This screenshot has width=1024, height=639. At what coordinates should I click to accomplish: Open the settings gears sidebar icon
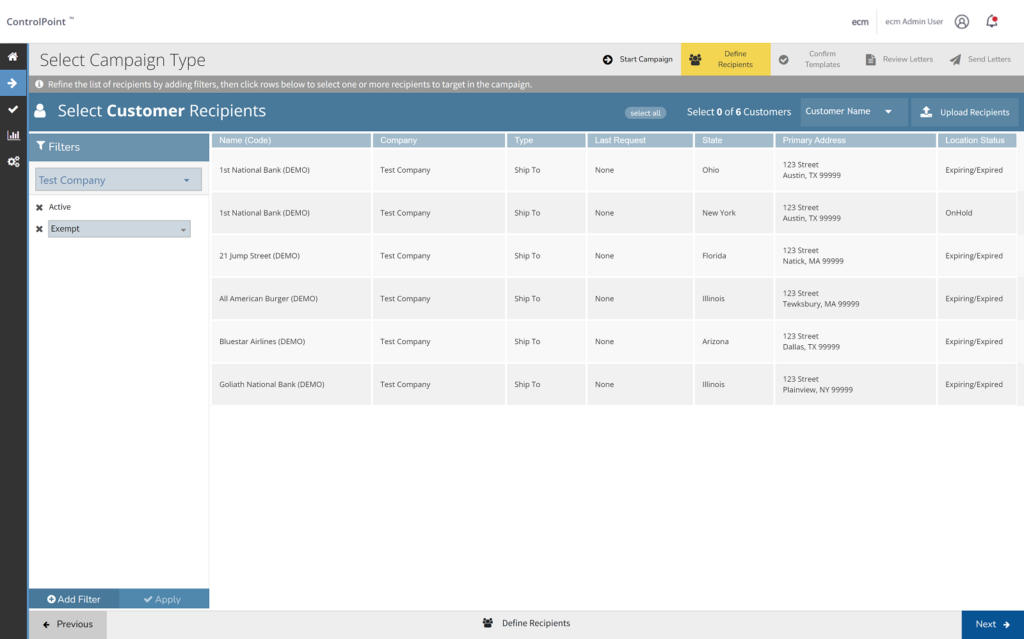[x=13, y=161]
